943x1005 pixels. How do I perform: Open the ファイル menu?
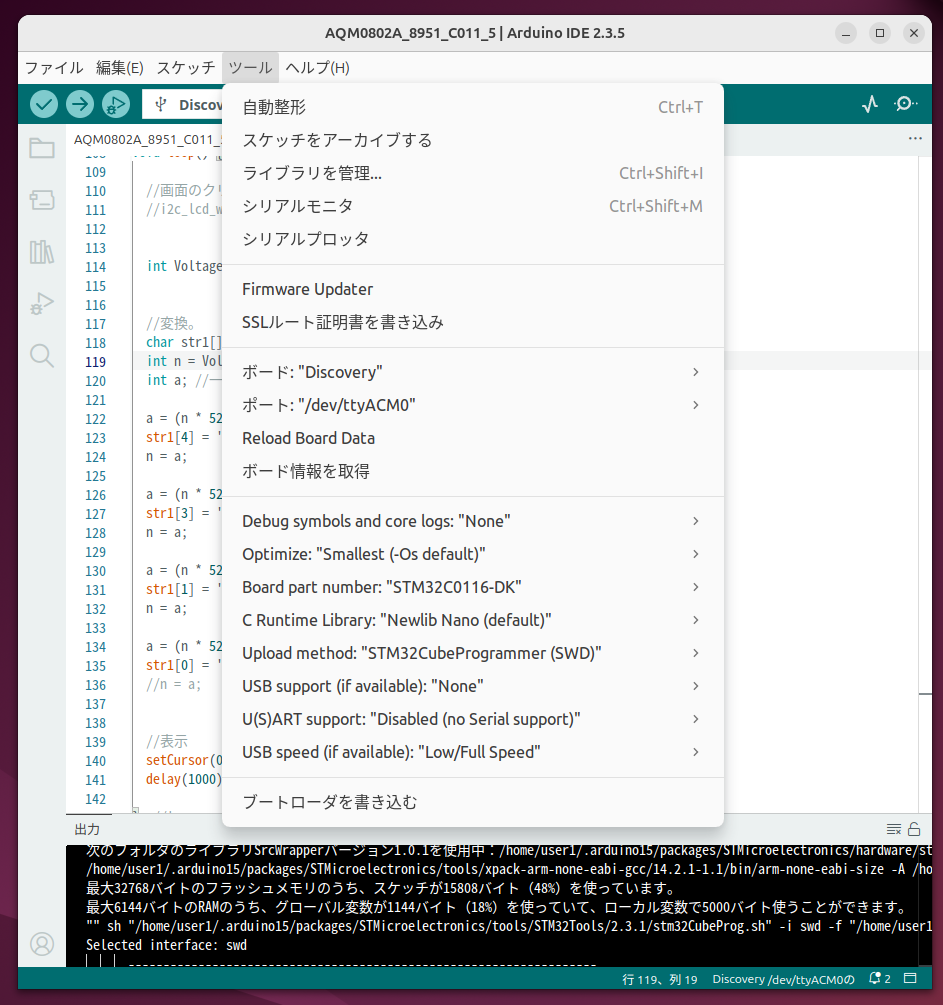pyautogui.click(x=52, y=68)
